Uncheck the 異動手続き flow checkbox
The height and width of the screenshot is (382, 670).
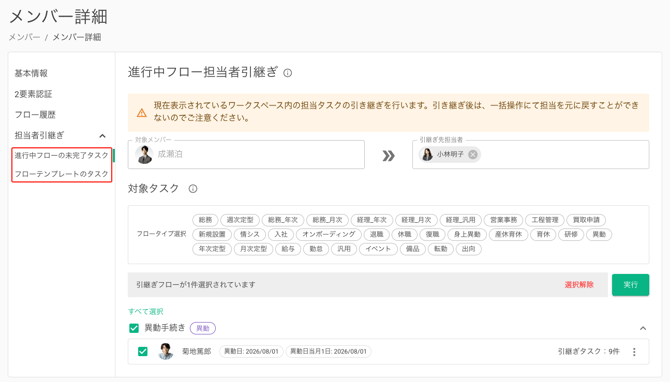pos(134,328)
